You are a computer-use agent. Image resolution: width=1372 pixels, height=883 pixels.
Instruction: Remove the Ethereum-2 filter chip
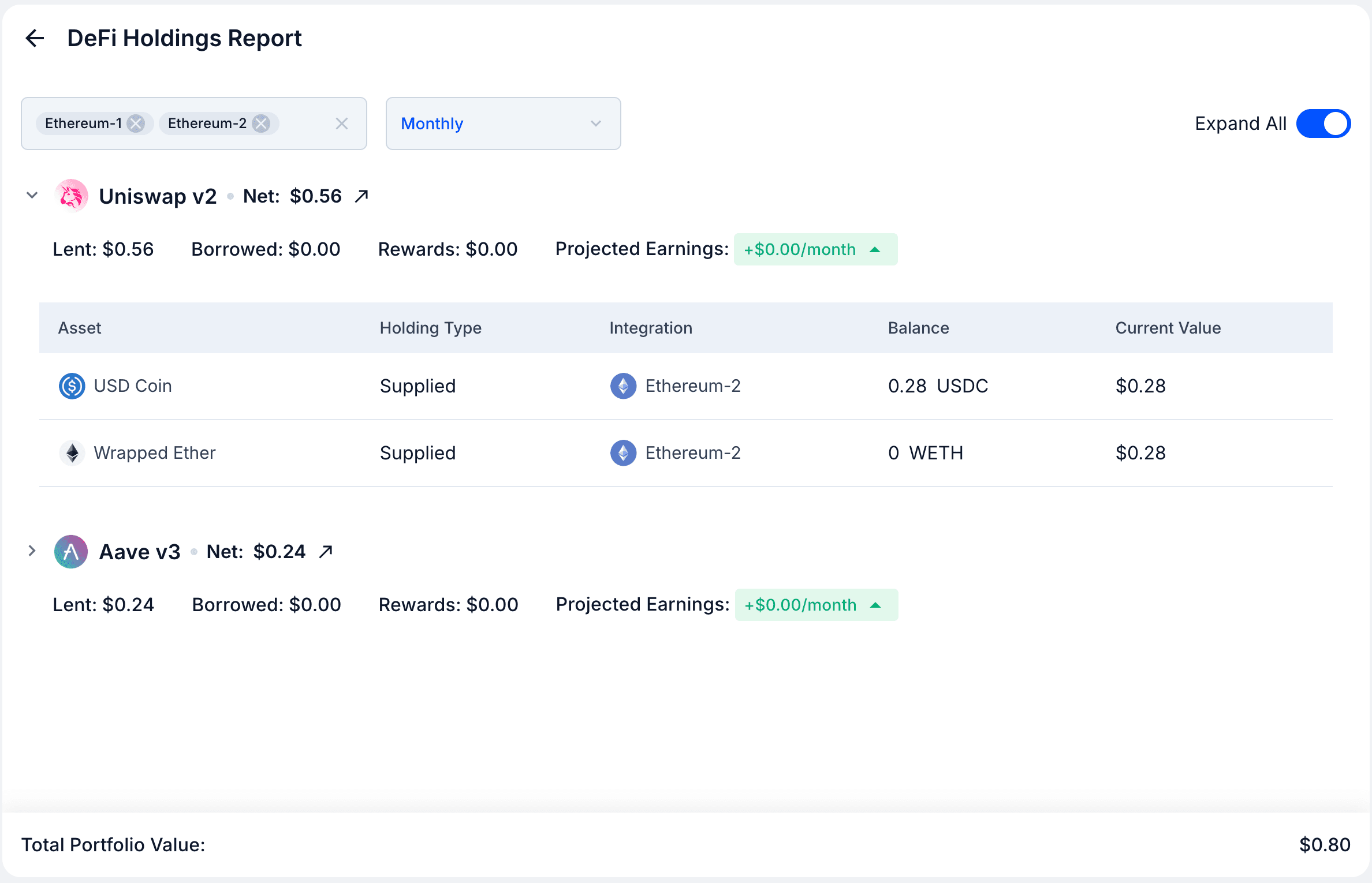[261, 123]
